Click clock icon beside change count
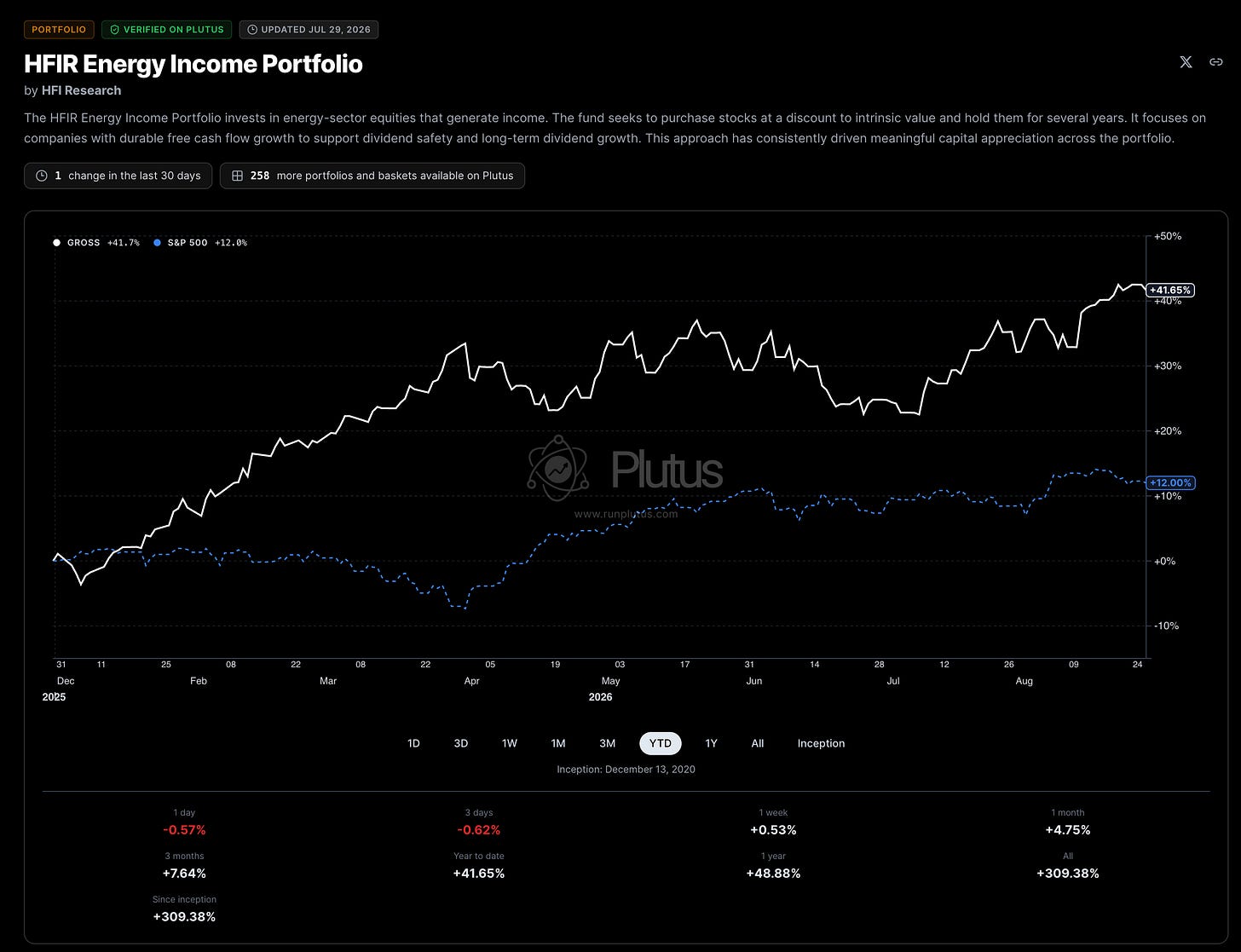 coord(42,176)
